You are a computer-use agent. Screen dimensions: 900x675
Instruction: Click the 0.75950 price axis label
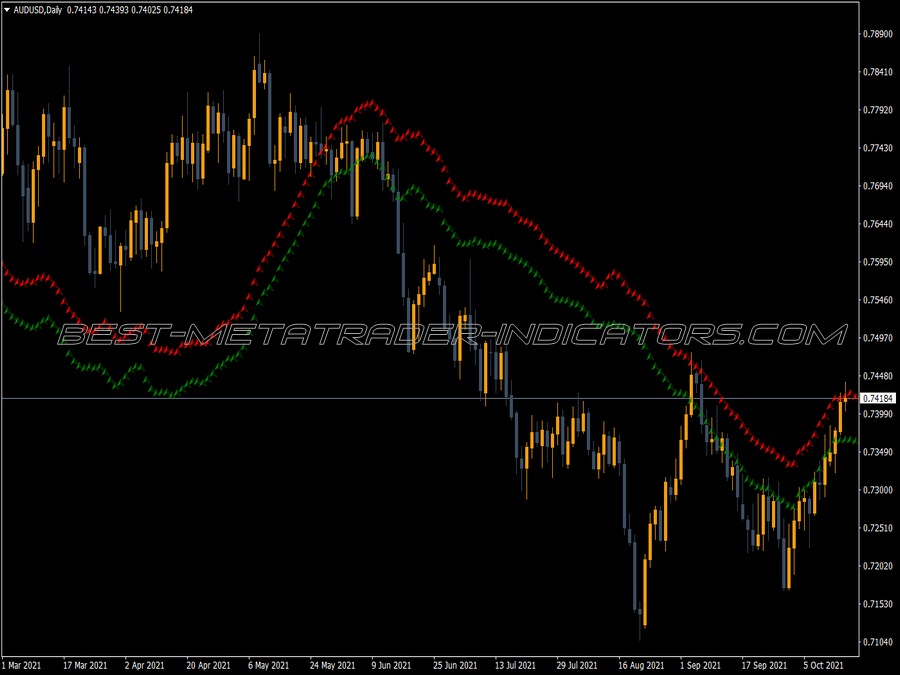[878, 262]
